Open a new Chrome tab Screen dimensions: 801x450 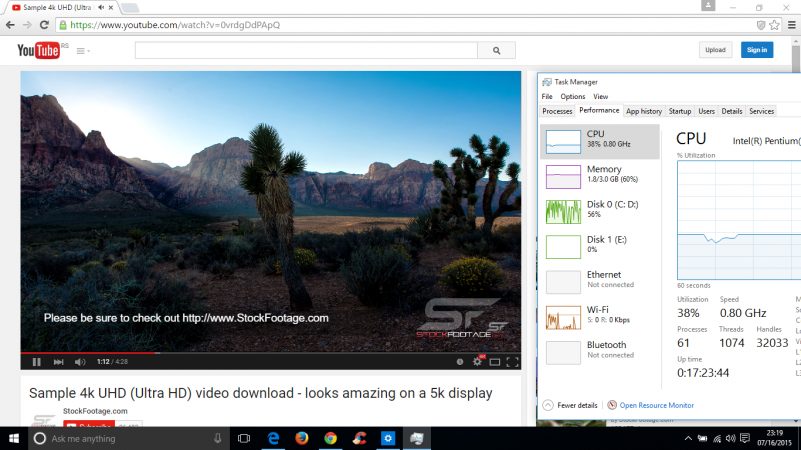coord(130,8)
